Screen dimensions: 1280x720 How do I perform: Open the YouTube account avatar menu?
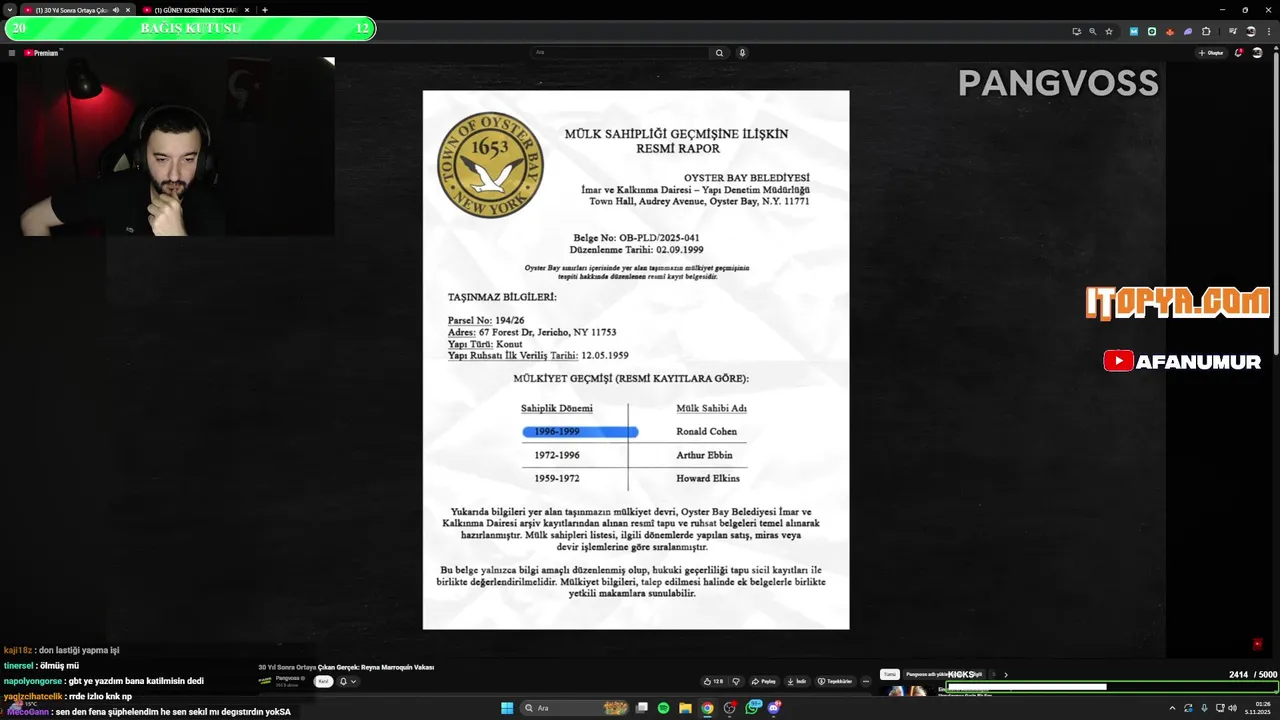[1257, 53]
